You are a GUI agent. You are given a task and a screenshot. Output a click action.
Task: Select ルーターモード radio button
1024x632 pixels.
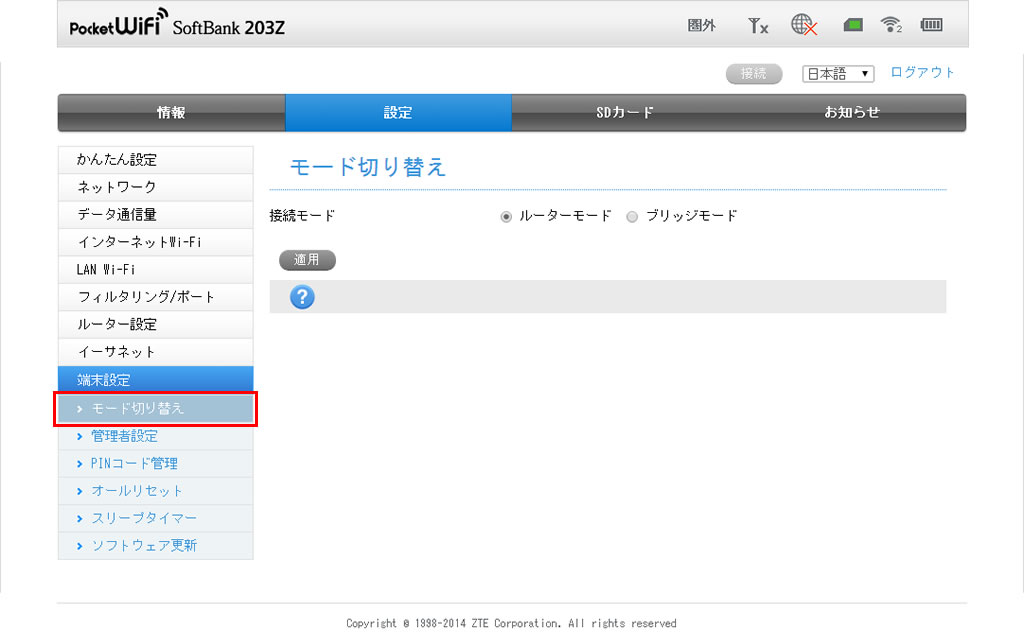pos(506,216)
